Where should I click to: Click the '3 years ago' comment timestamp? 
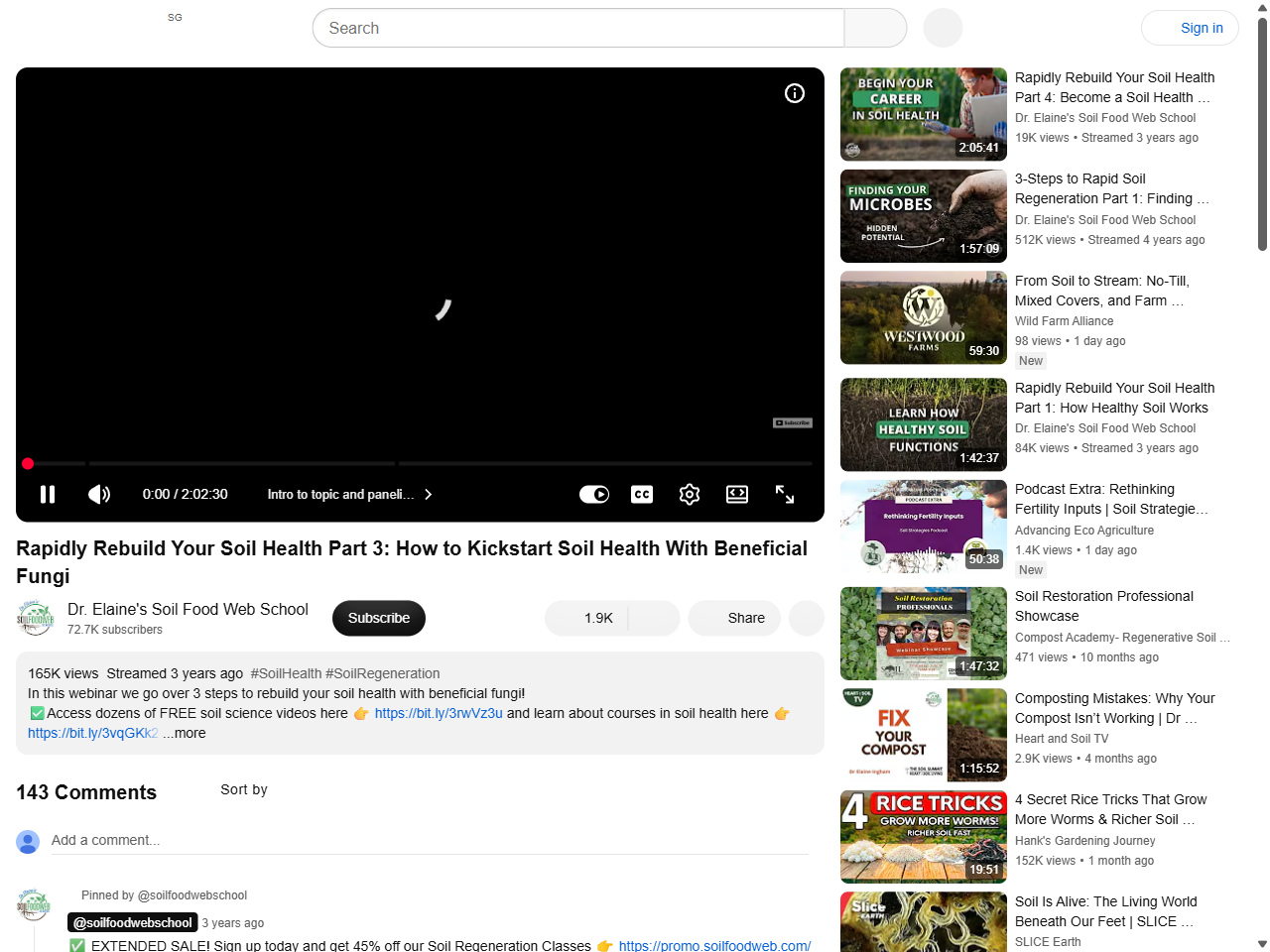[233, 922]
